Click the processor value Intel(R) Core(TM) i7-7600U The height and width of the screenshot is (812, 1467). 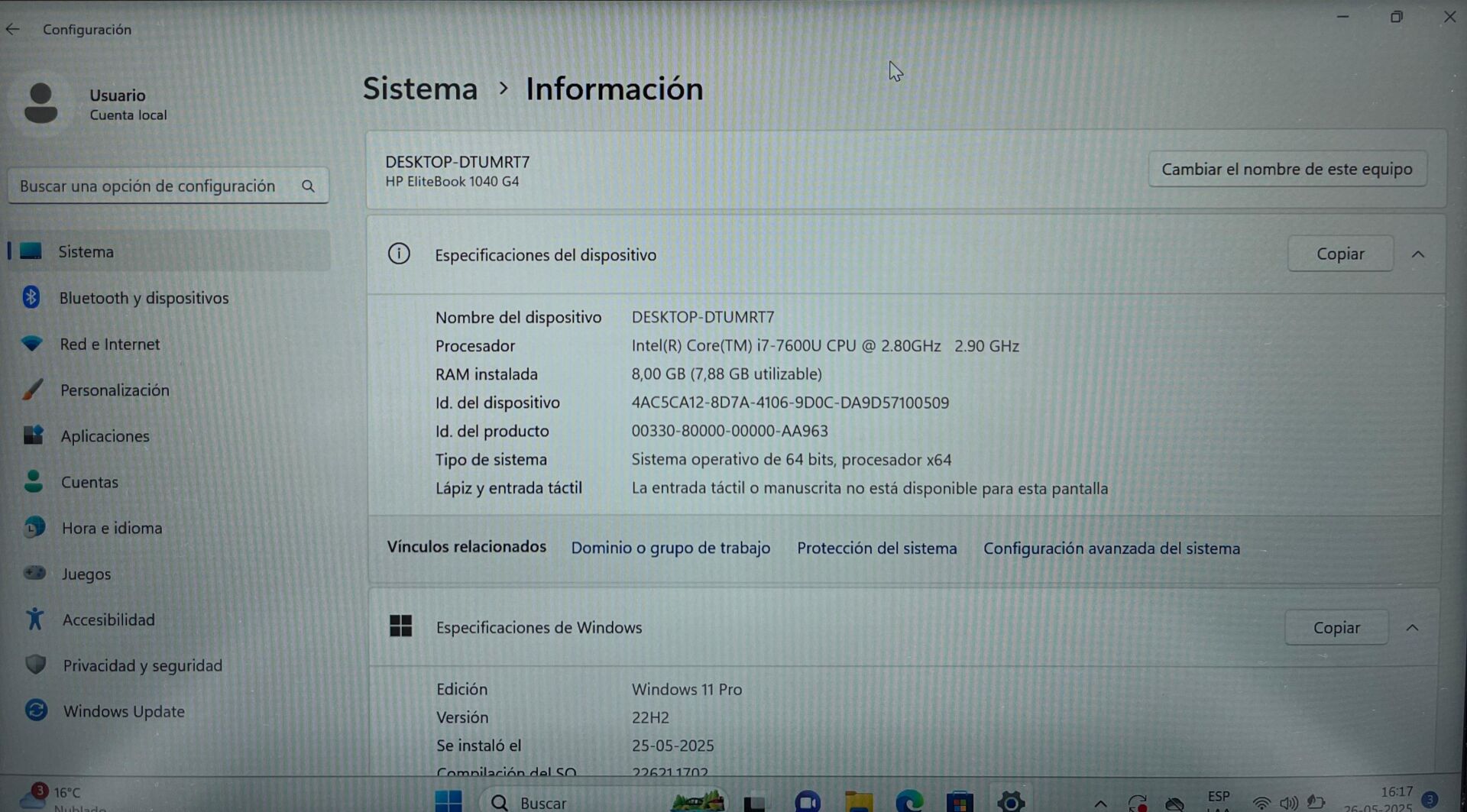pyautogui.click(x=825, y=345)
